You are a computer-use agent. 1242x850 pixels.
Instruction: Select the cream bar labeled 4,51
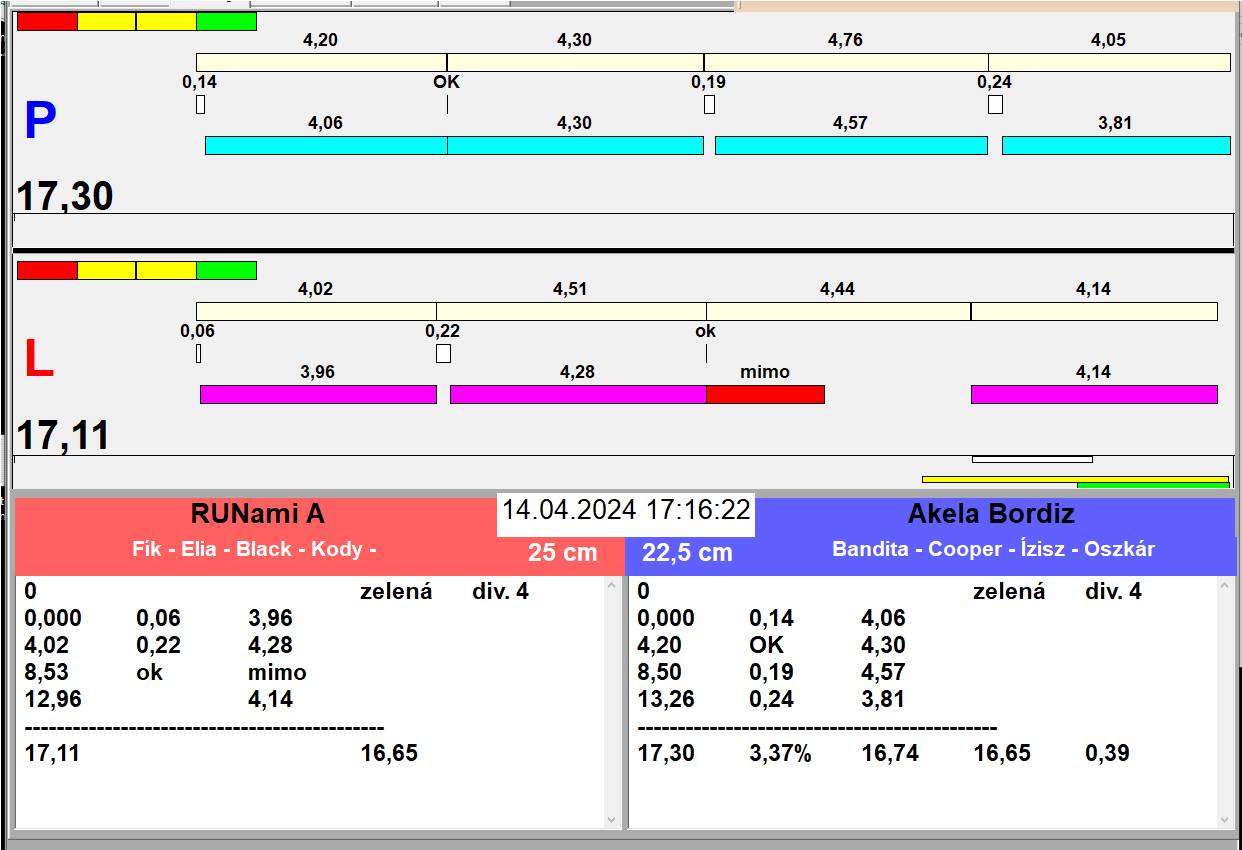571,311
